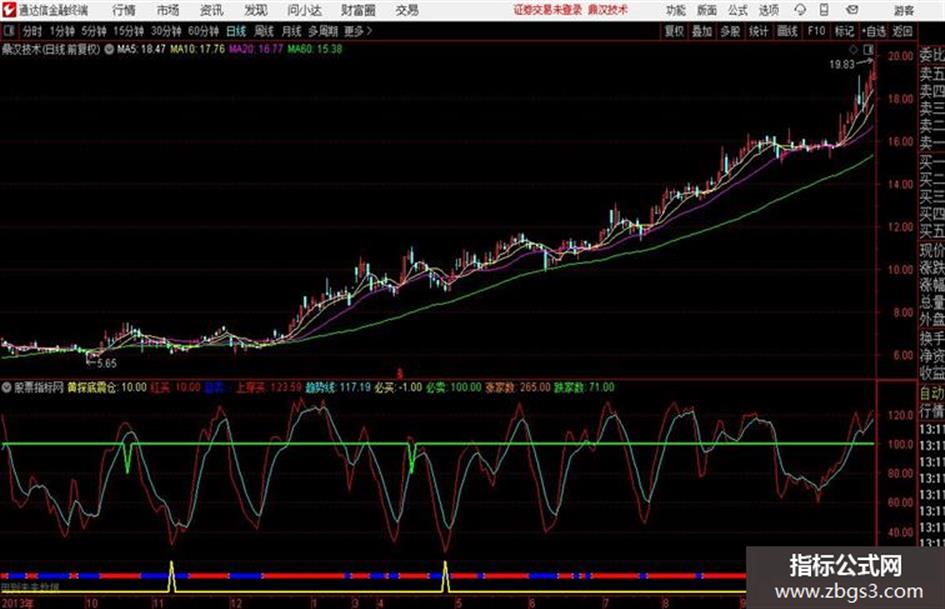Open the 资讯 menu

point(212,10)
